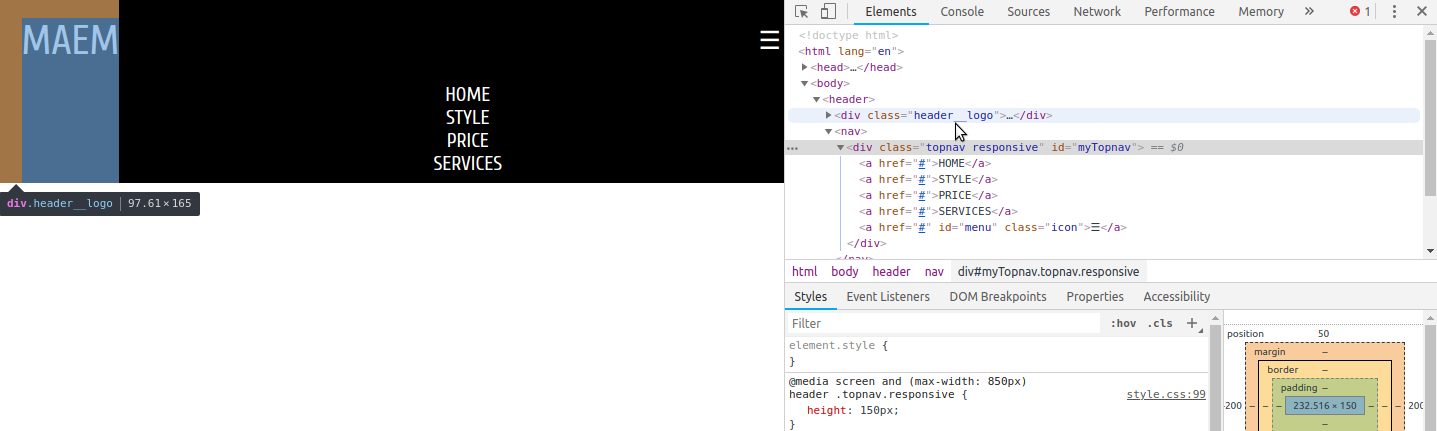Close the DevTools panel
1437x431 pixels.
1421,12
